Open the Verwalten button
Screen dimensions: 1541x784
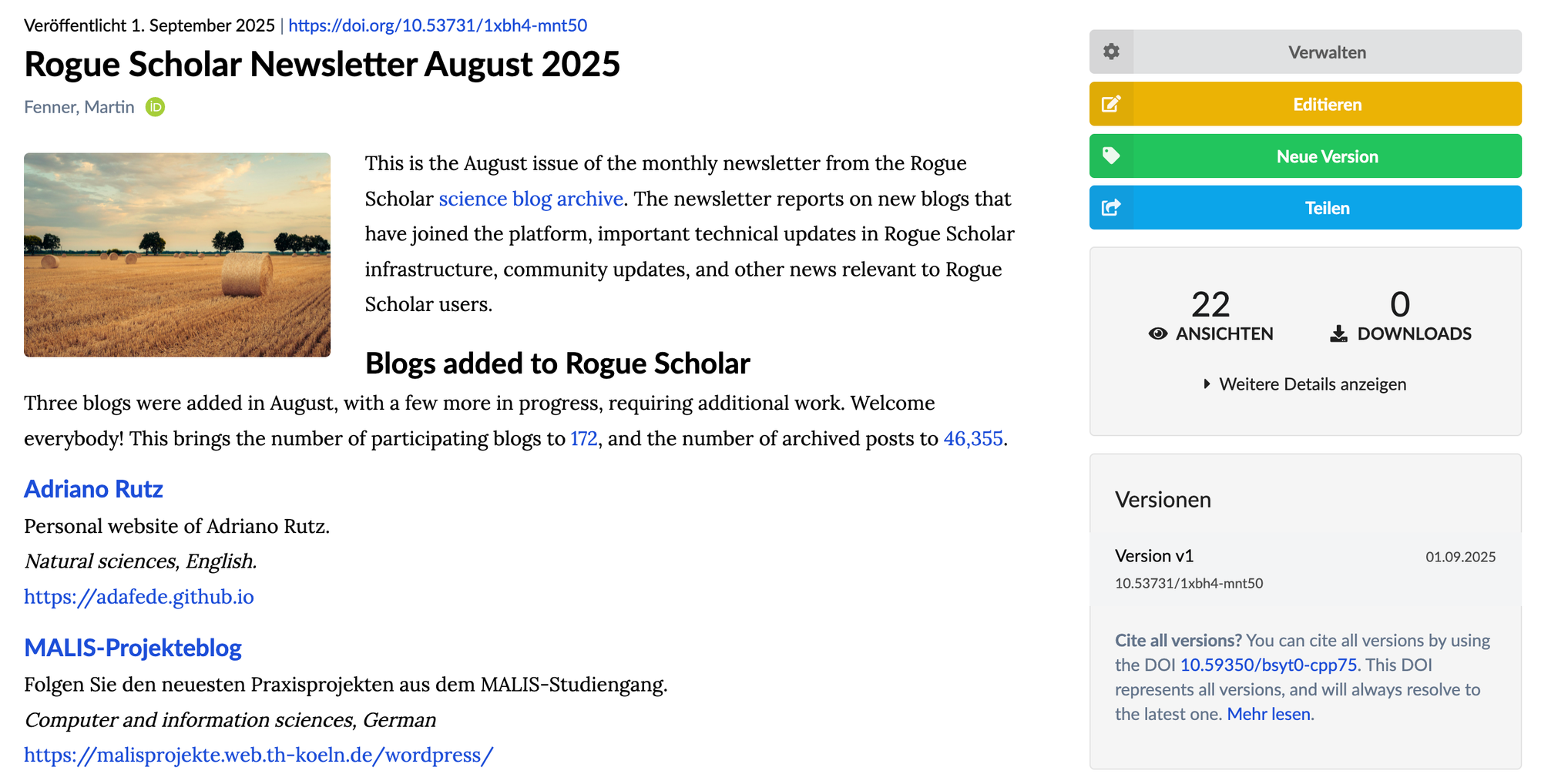click(x=1327, y=52)
